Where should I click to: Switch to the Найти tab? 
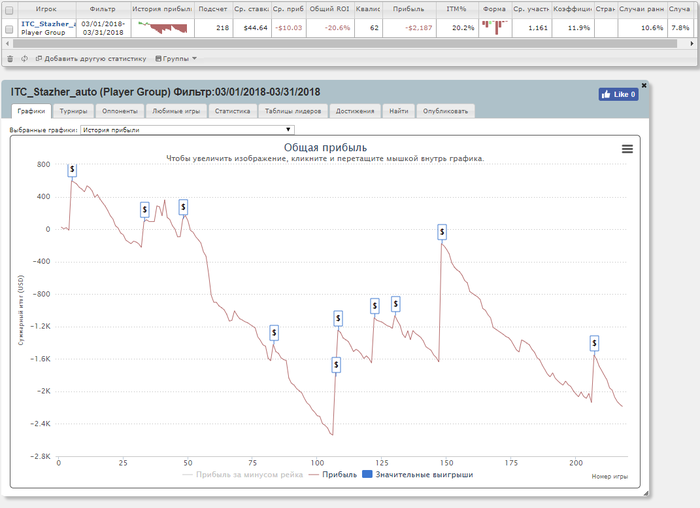coord(399,111)
